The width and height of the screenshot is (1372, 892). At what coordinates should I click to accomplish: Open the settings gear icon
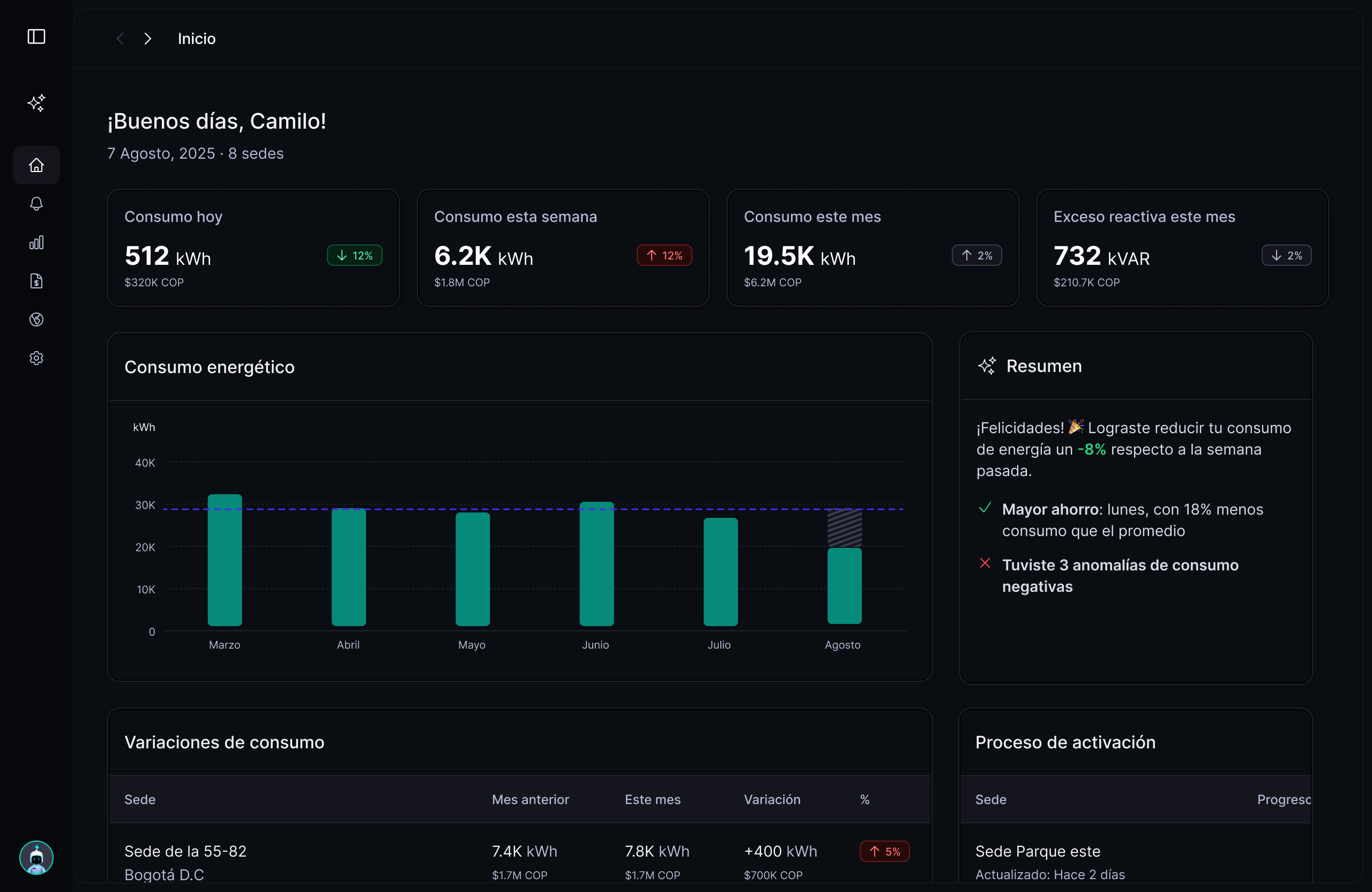(36, 358)
